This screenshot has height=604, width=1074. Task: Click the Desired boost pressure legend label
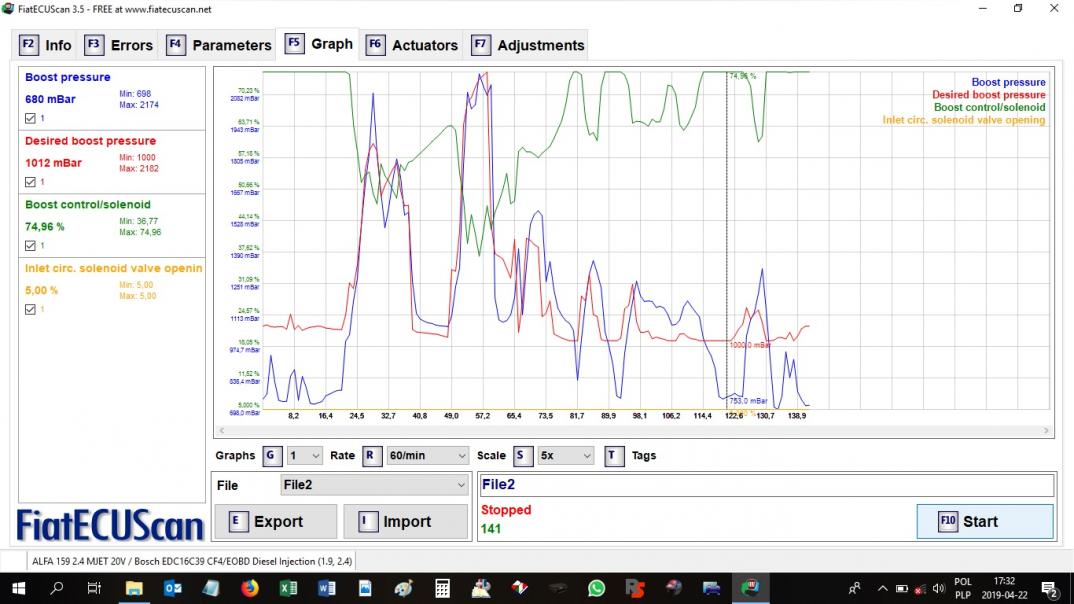pyautogui.click(x=988, y=95)
